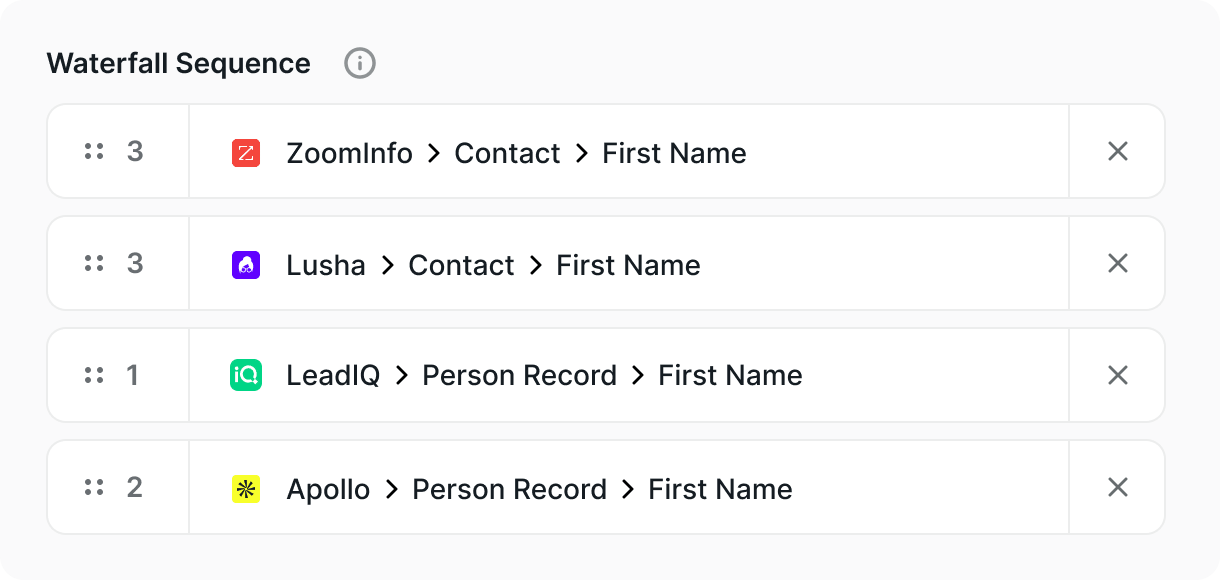Grab the Apollo row drag handle
The height and width of the screenshot is (580, 1220).
pos(94,488)
